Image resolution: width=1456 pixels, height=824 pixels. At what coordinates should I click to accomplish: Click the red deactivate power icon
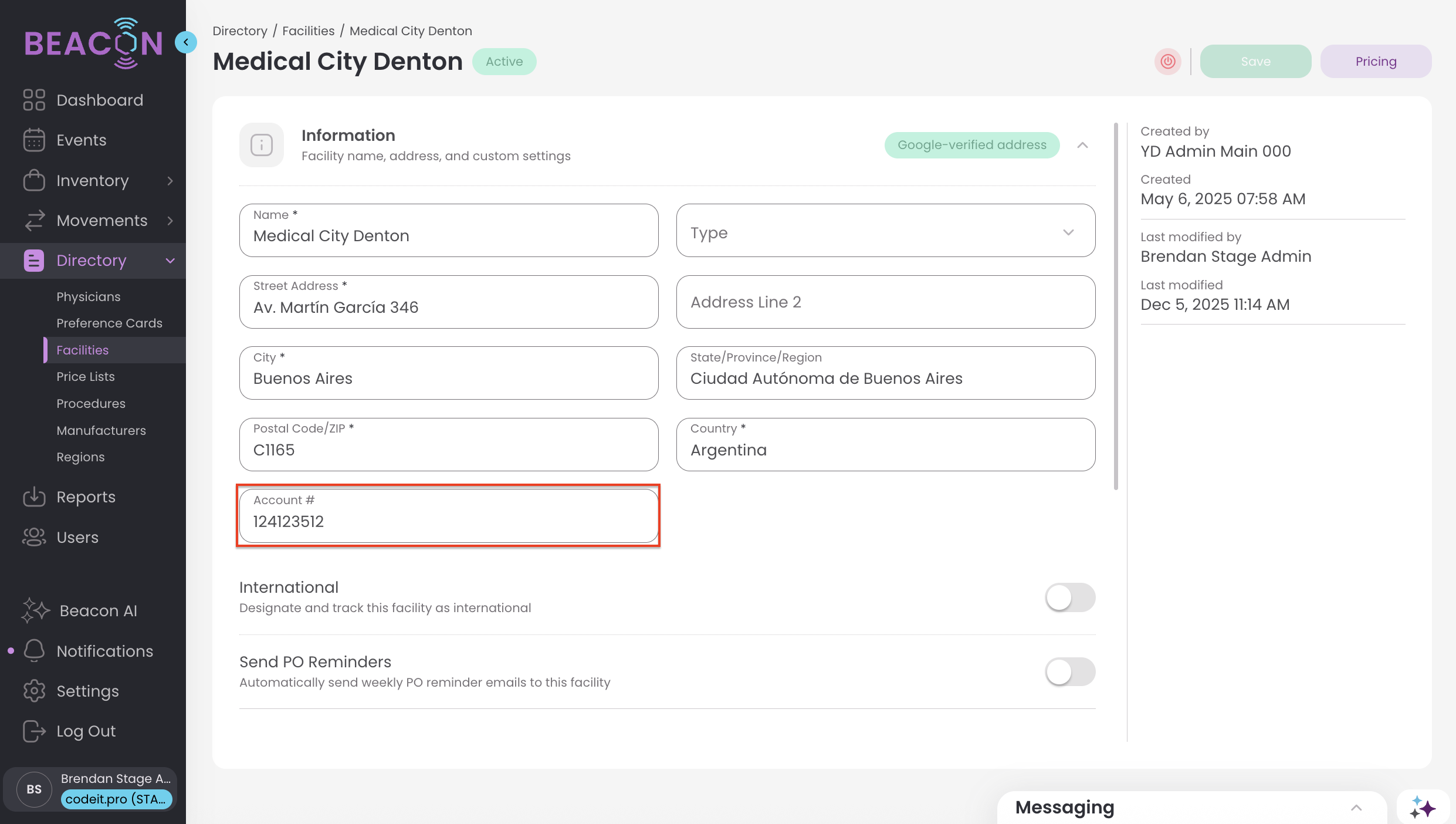coord(1167,62)
